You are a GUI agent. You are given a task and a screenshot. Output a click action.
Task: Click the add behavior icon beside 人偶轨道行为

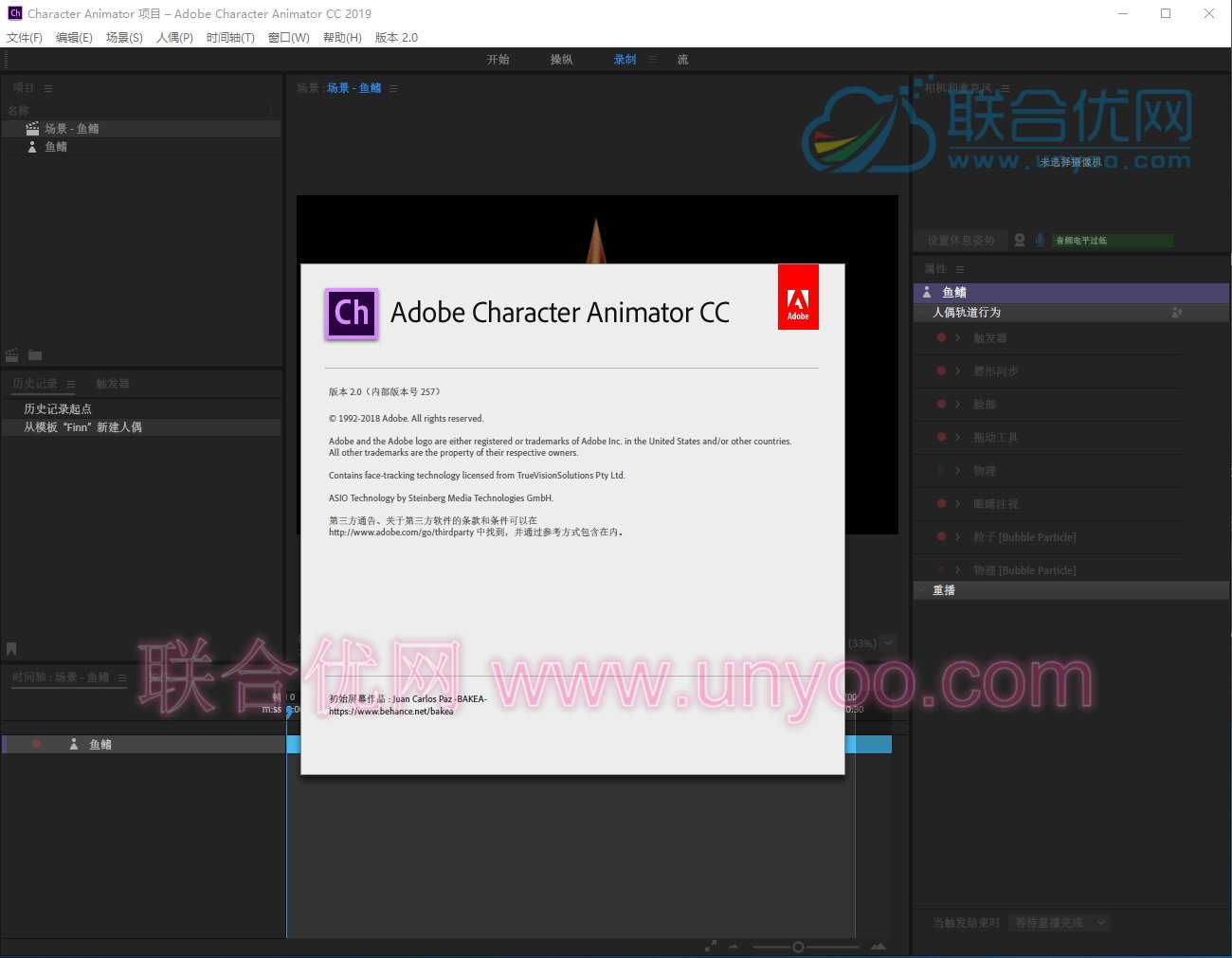click(1177, 313)
